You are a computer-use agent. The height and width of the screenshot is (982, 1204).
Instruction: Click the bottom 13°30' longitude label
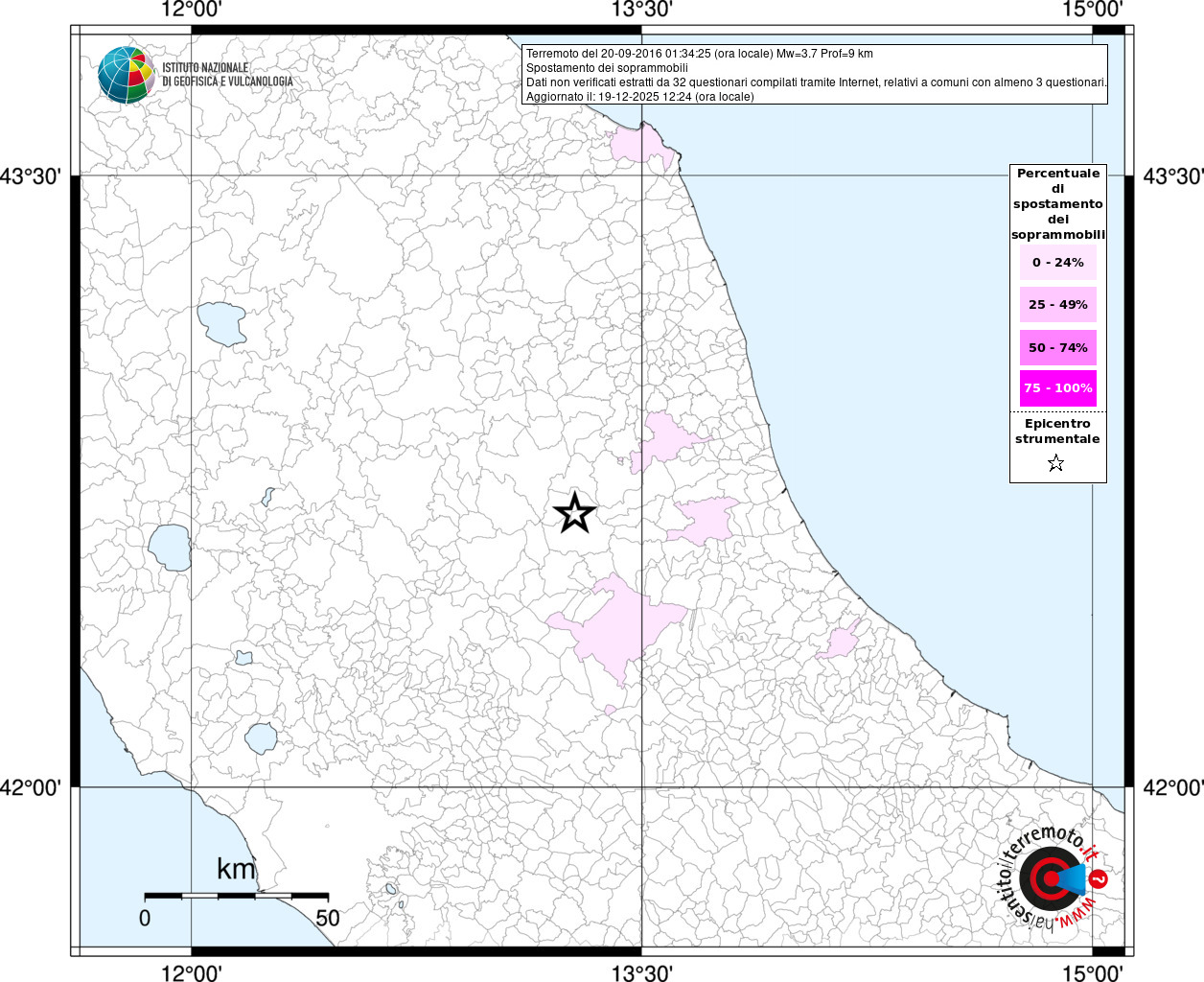coord(642,971)
